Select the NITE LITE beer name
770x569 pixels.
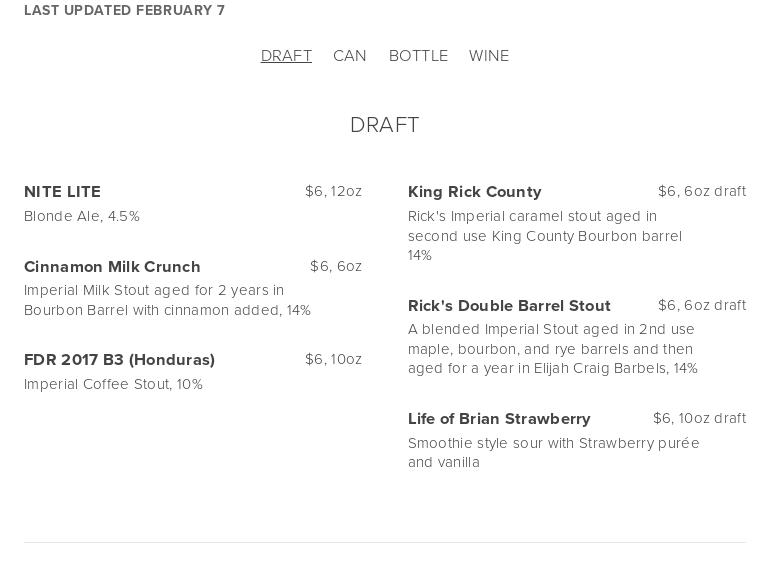tap(62, 192)
